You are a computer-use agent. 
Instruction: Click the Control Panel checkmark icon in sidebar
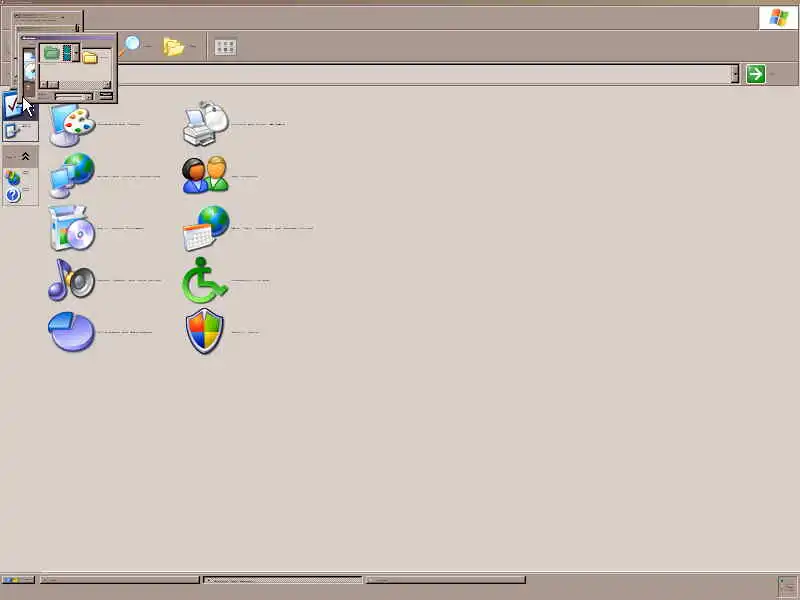(x=11, y=106)
